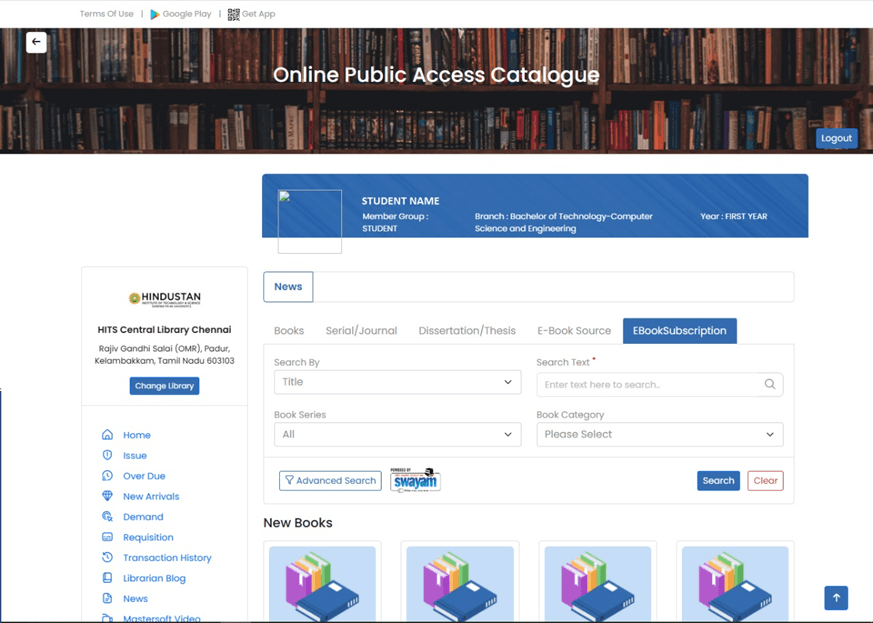Screen dimensions: 873x623
Task: Click the New Arrivals diamond icon
Action: click(x=107, y=496)
